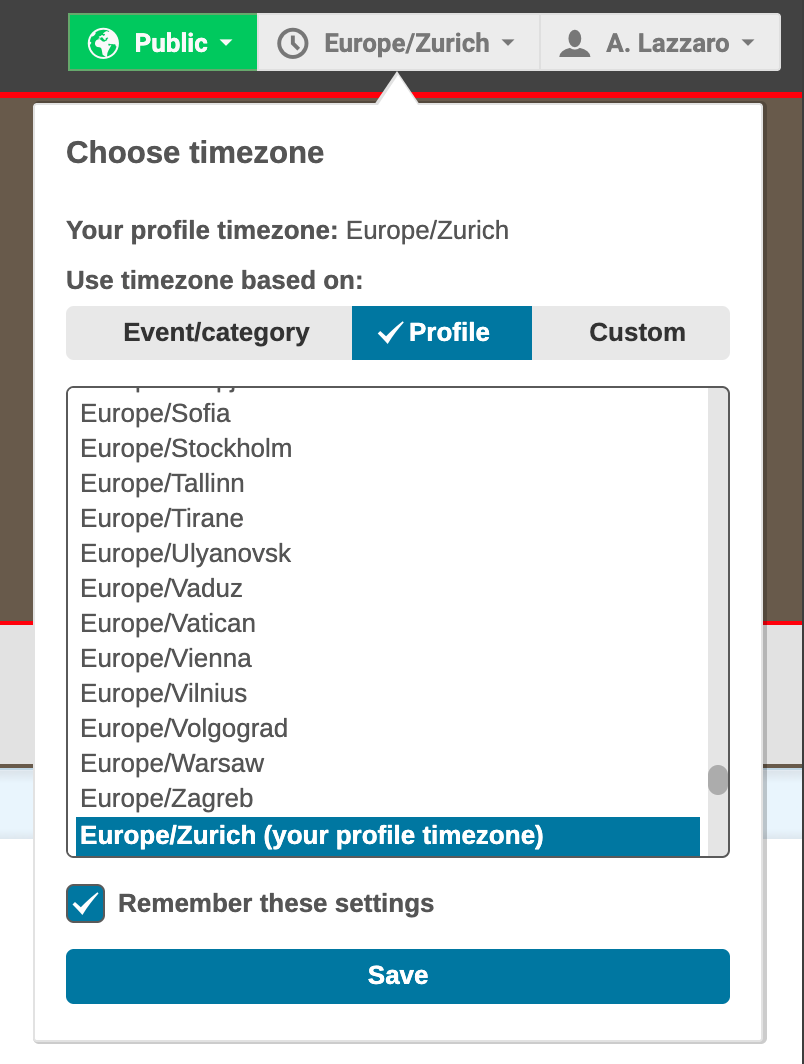Select Custom timezone option
Image resolution: width=804 pixels, height=1064 pixels.
pos(637,333)
